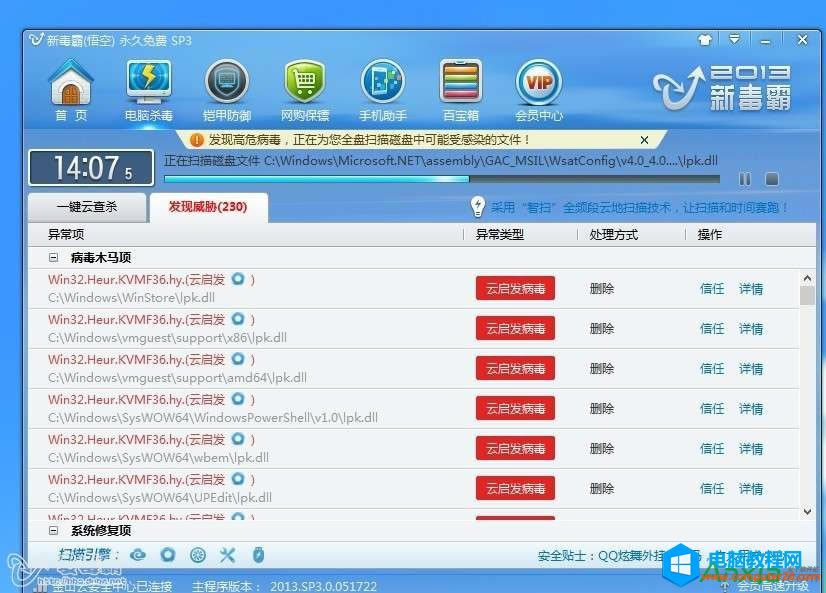826x593 pixels.
Task: Open the 网购保镖 shopping guard icon
Action: point(305,88)
